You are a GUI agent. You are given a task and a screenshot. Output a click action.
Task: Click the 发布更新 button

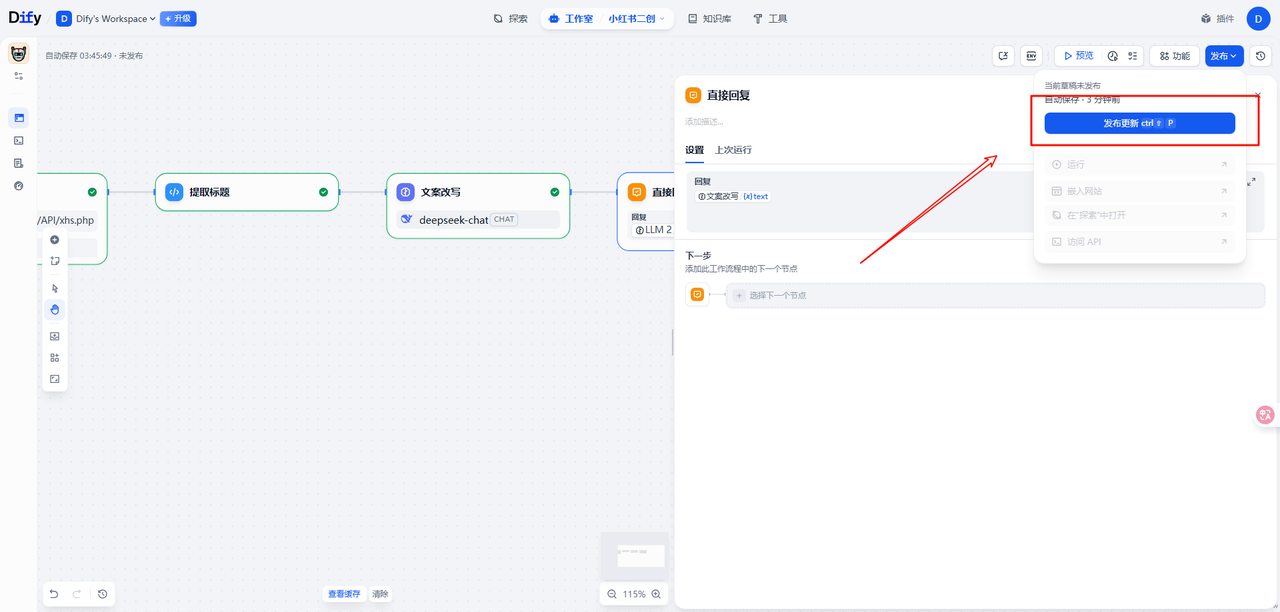coord(1139,123)
